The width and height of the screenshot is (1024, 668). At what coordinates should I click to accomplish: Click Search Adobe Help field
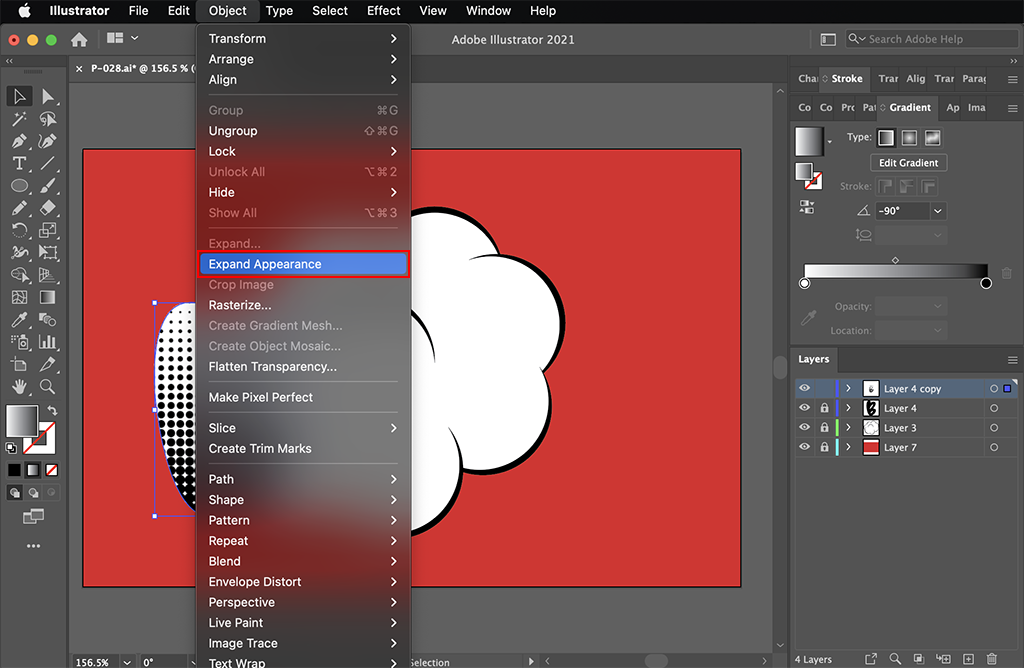[931, 39]
